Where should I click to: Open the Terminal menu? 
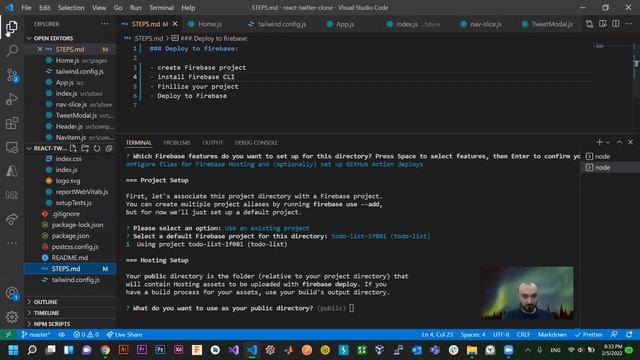pos(161,8)
